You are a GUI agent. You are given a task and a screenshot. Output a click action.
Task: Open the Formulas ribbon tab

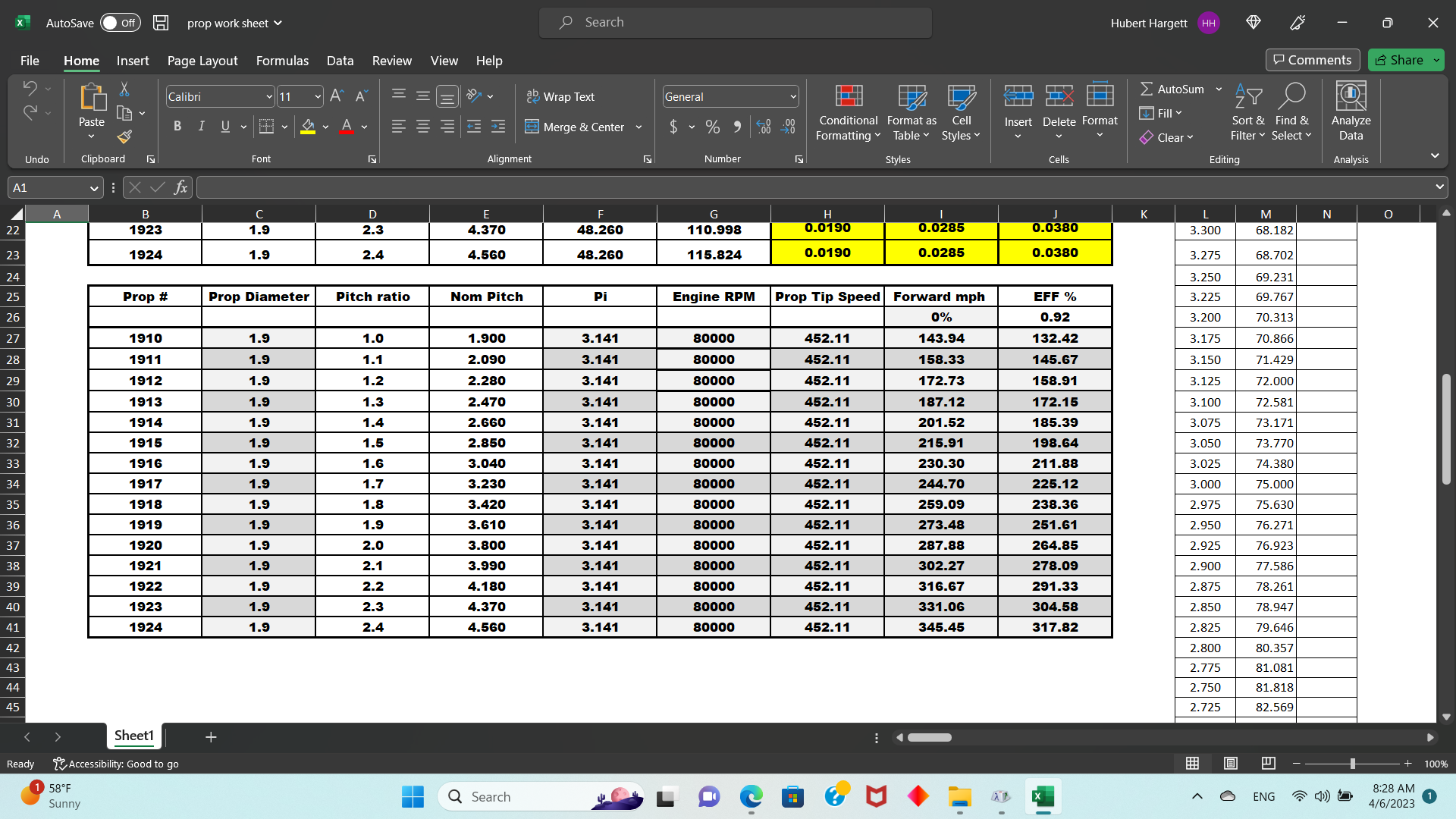pos(282,61)
